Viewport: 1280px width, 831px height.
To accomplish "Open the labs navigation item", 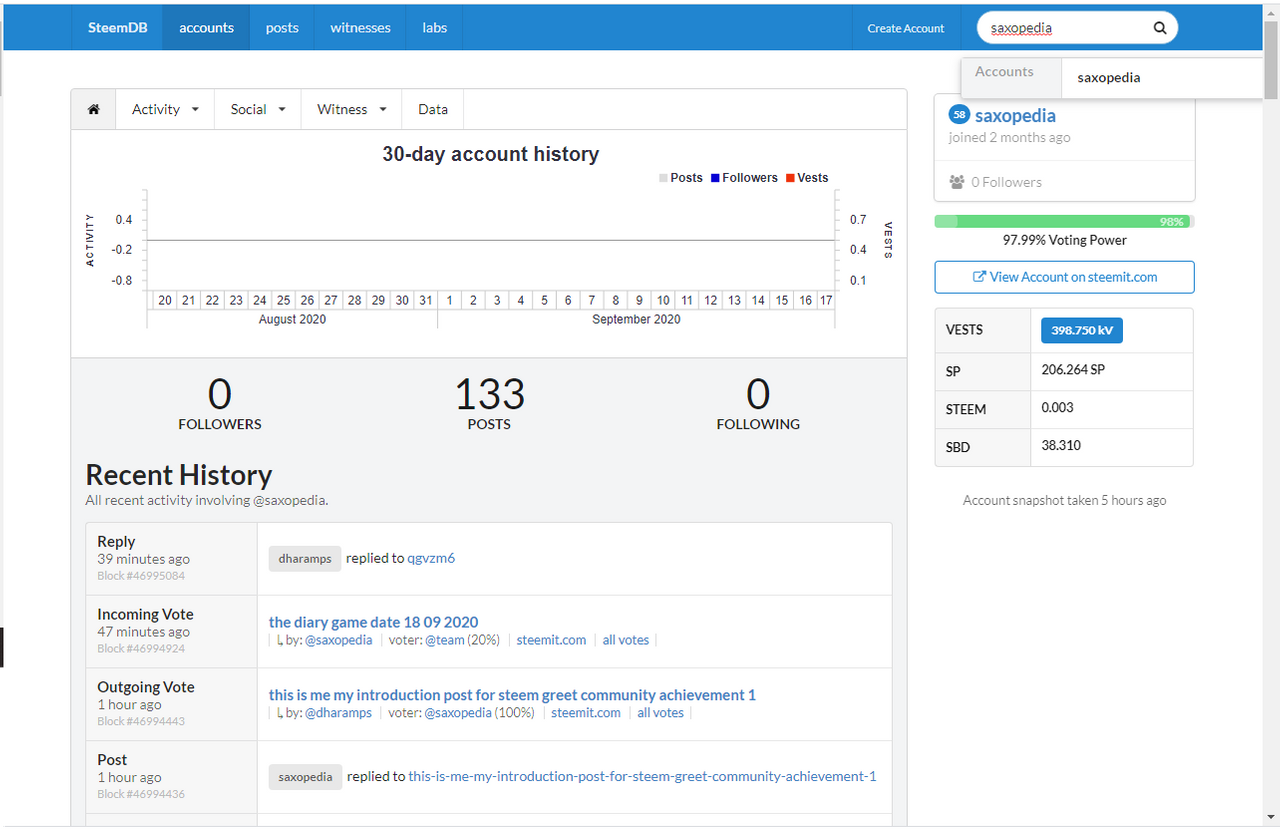I will coord(435,28).
